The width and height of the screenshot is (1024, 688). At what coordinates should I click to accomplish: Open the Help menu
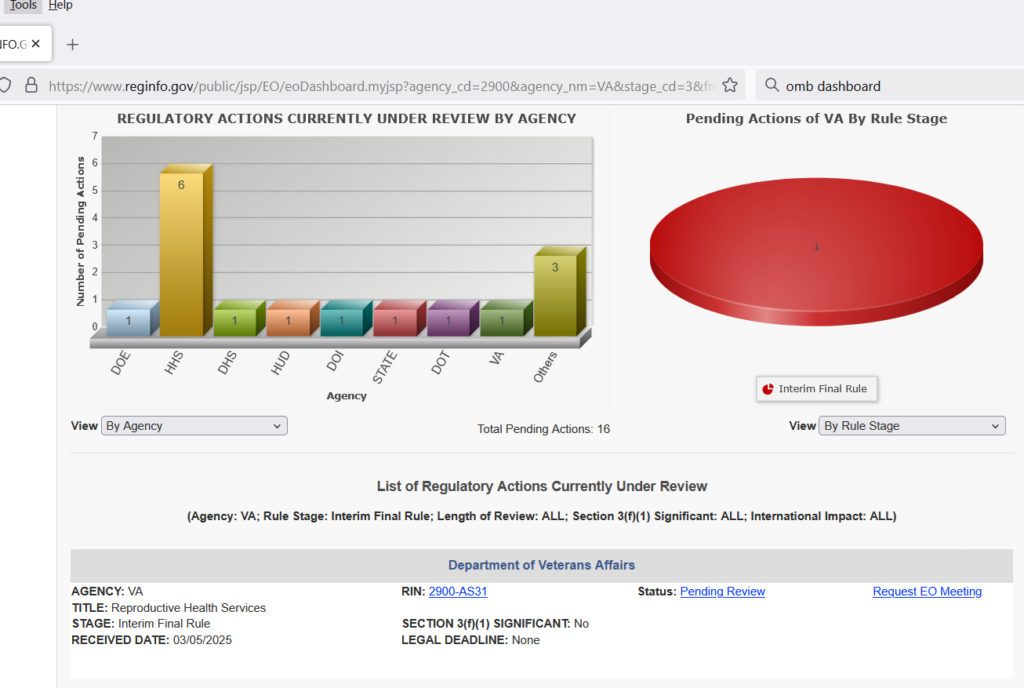pos(60,5)
